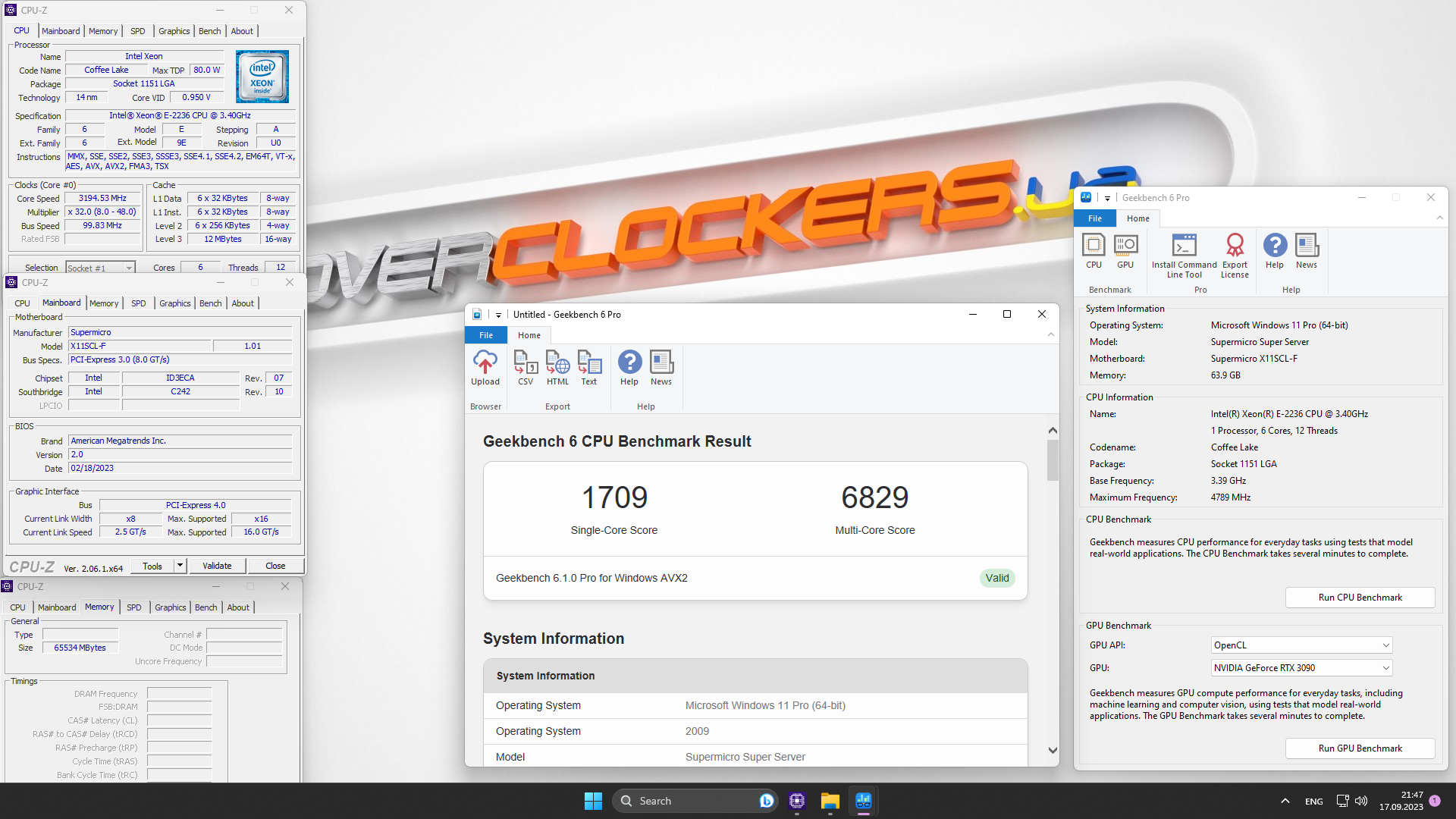Click the Single-Core Score value 1709
This screenshot has width=1456, height=819.
[x=614, y=497]
